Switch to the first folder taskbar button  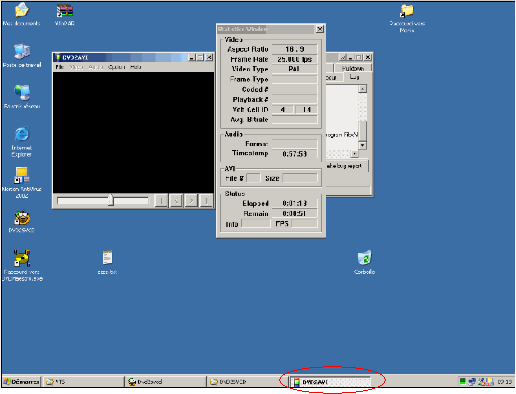tap(83, 382)
